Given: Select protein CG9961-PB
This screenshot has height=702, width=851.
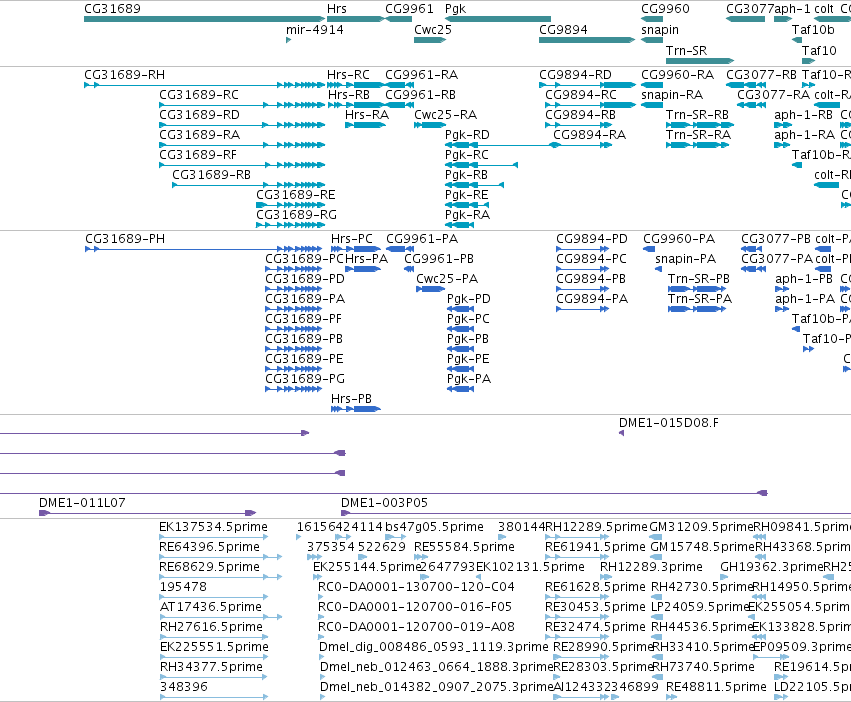Looking at the screenshot, I should [x=409, y=269].
